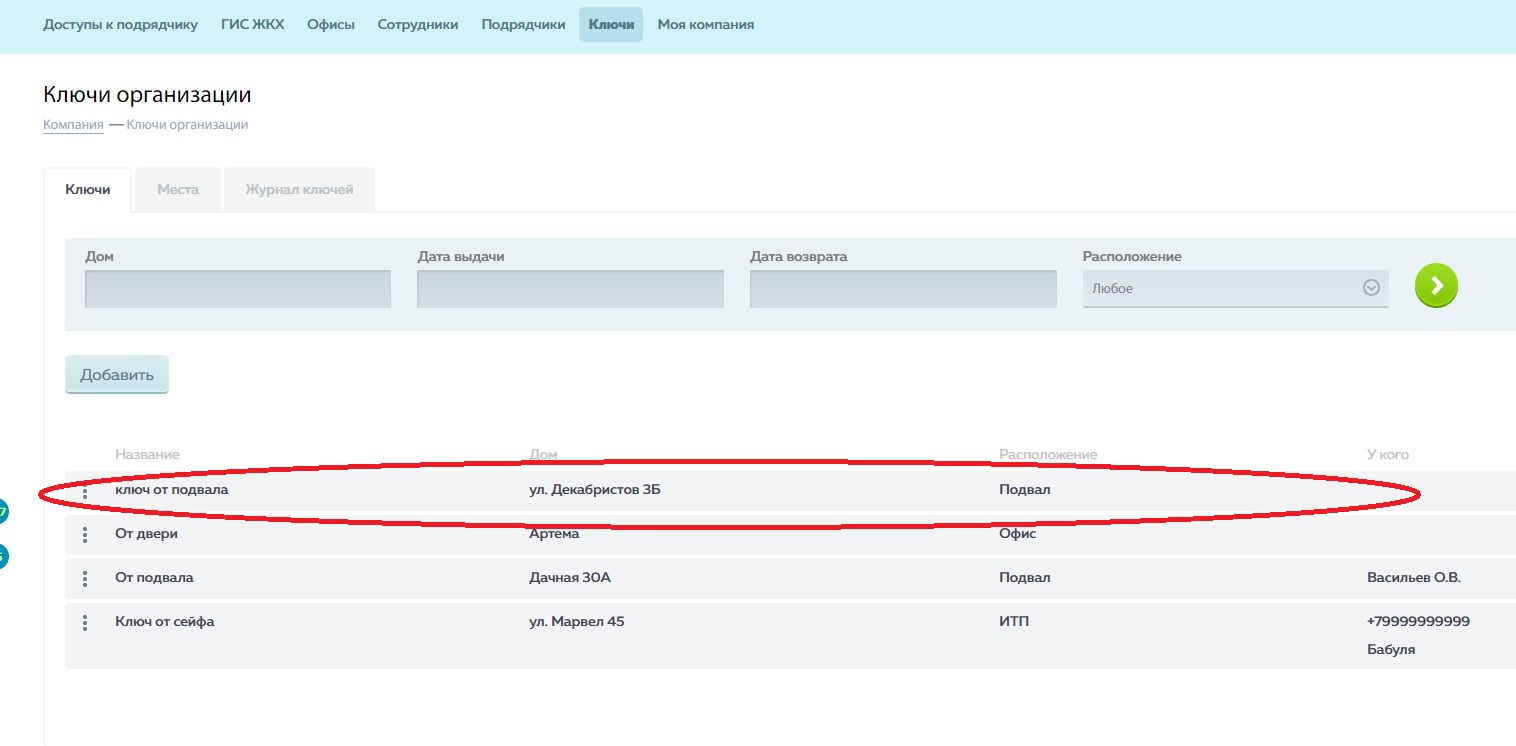Click the chevron in 'Любое' combo box
The width and height of the screenshot is (1516, 746).
(1371, 288)
